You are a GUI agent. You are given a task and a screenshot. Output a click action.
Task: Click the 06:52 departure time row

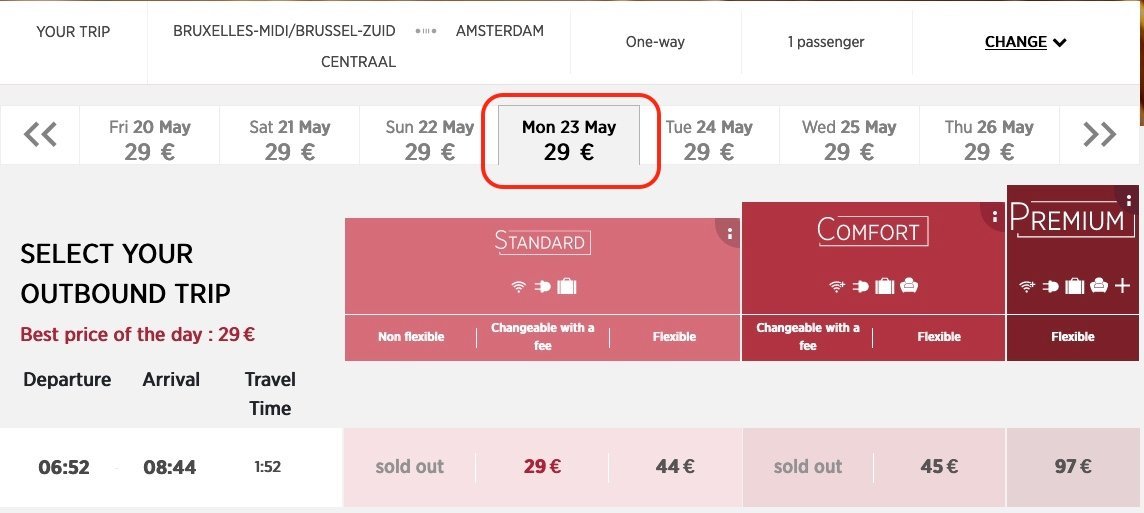tap(64, 467)
